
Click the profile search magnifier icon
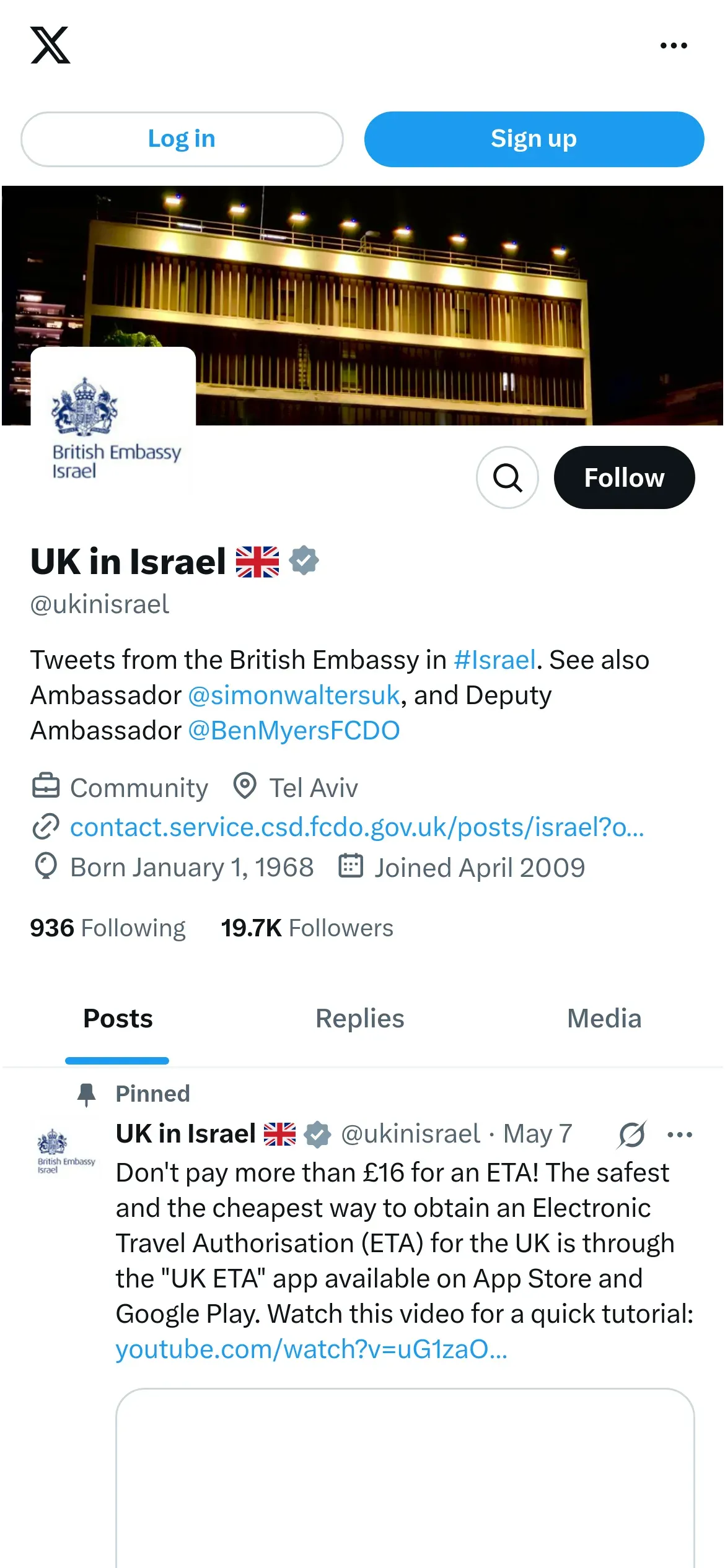[507, 477]
